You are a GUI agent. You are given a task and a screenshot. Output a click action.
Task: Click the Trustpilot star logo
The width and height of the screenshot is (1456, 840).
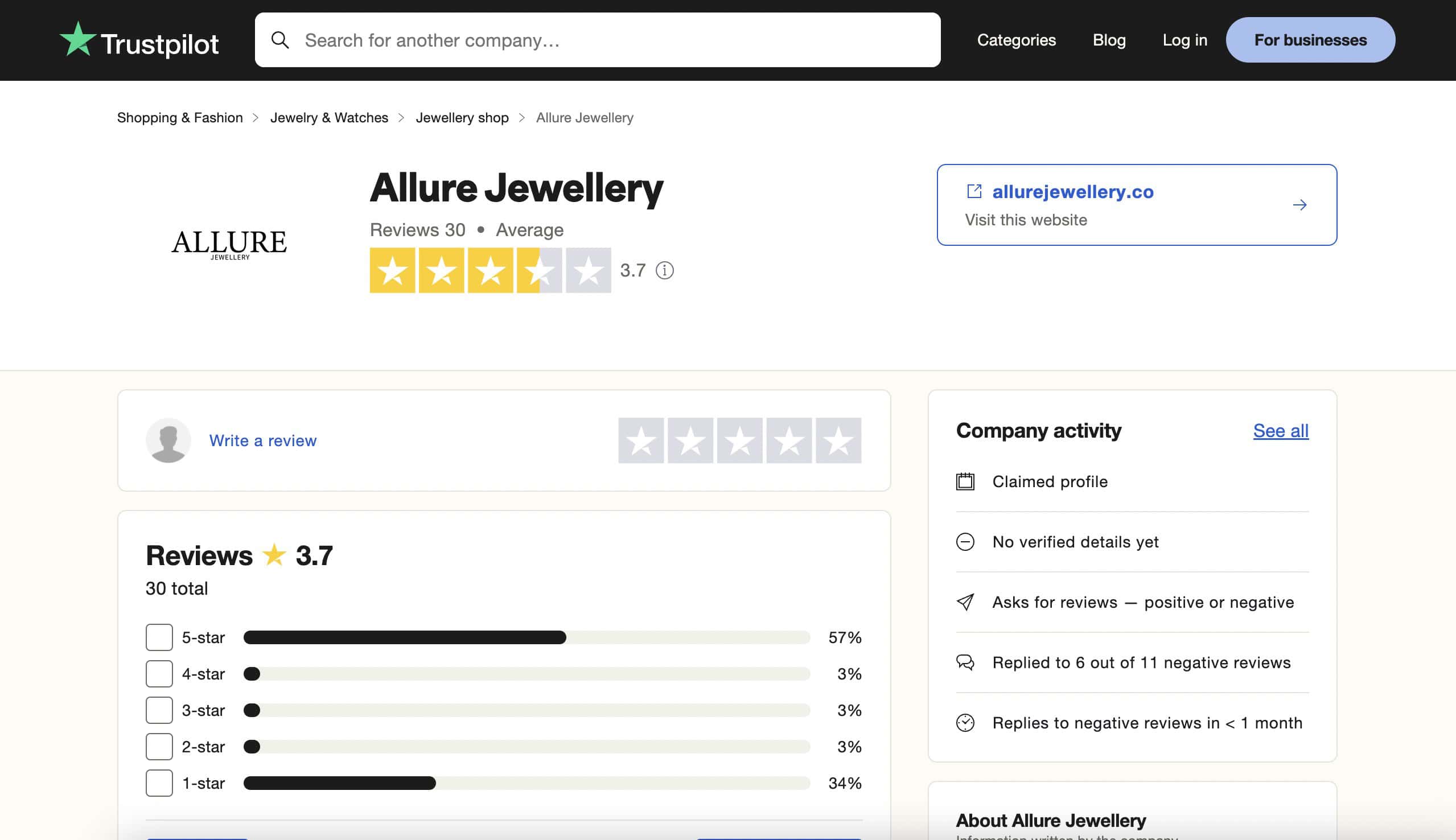(x=78, y=39)
